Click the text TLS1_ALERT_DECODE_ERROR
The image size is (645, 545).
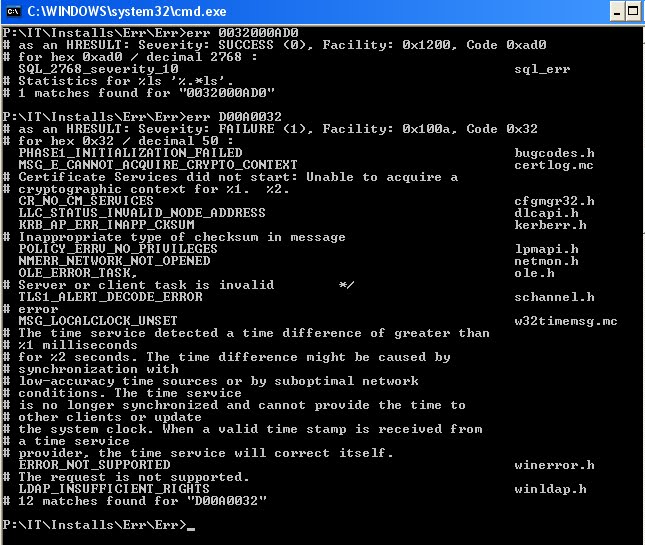110,297
